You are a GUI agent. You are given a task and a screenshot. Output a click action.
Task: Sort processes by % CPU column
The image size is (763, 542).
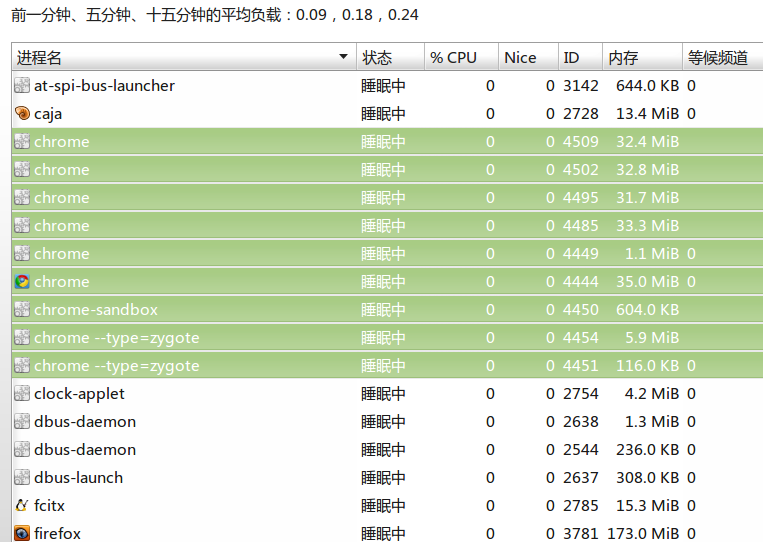[x=461, y=57]
